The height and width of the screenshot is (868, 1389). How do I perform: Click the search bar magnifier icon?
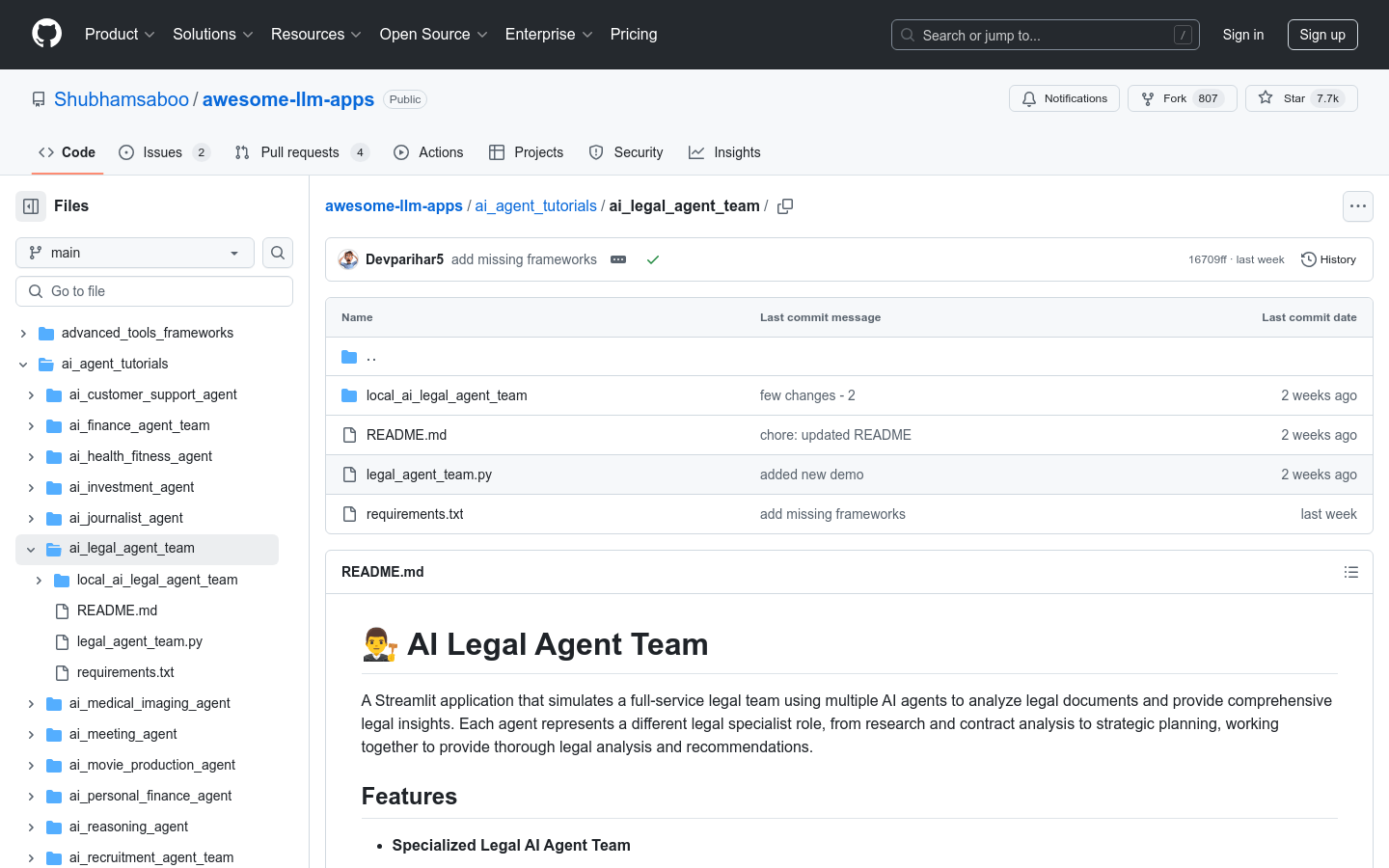click(907, 34)
